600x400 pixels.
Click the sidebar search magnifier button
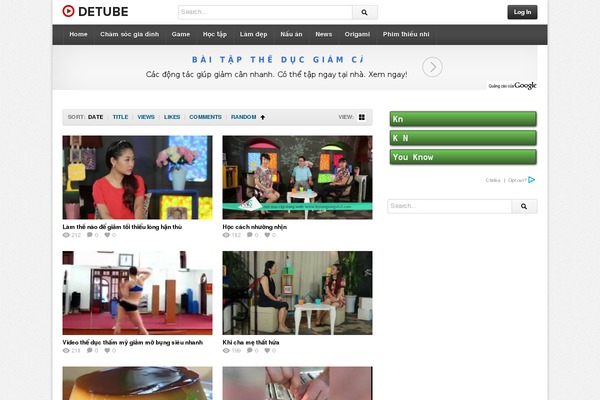coord(524,206)
